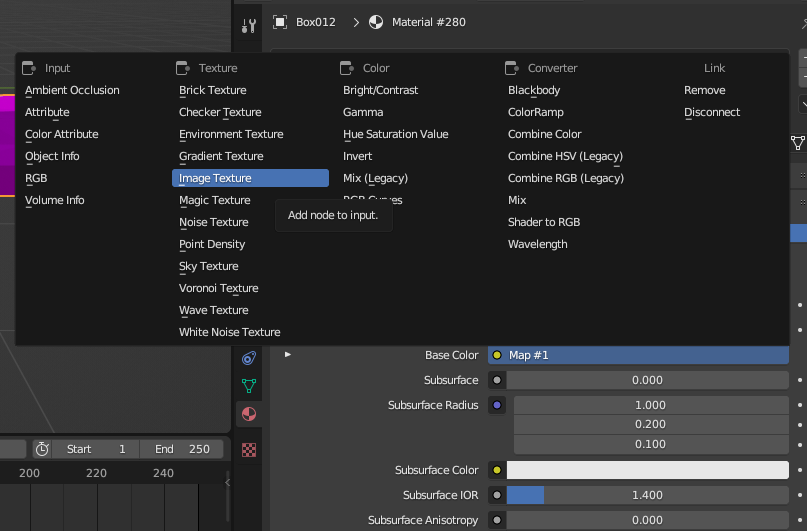
Task: Open the Material properties tab
Action: tap(249, 414)
